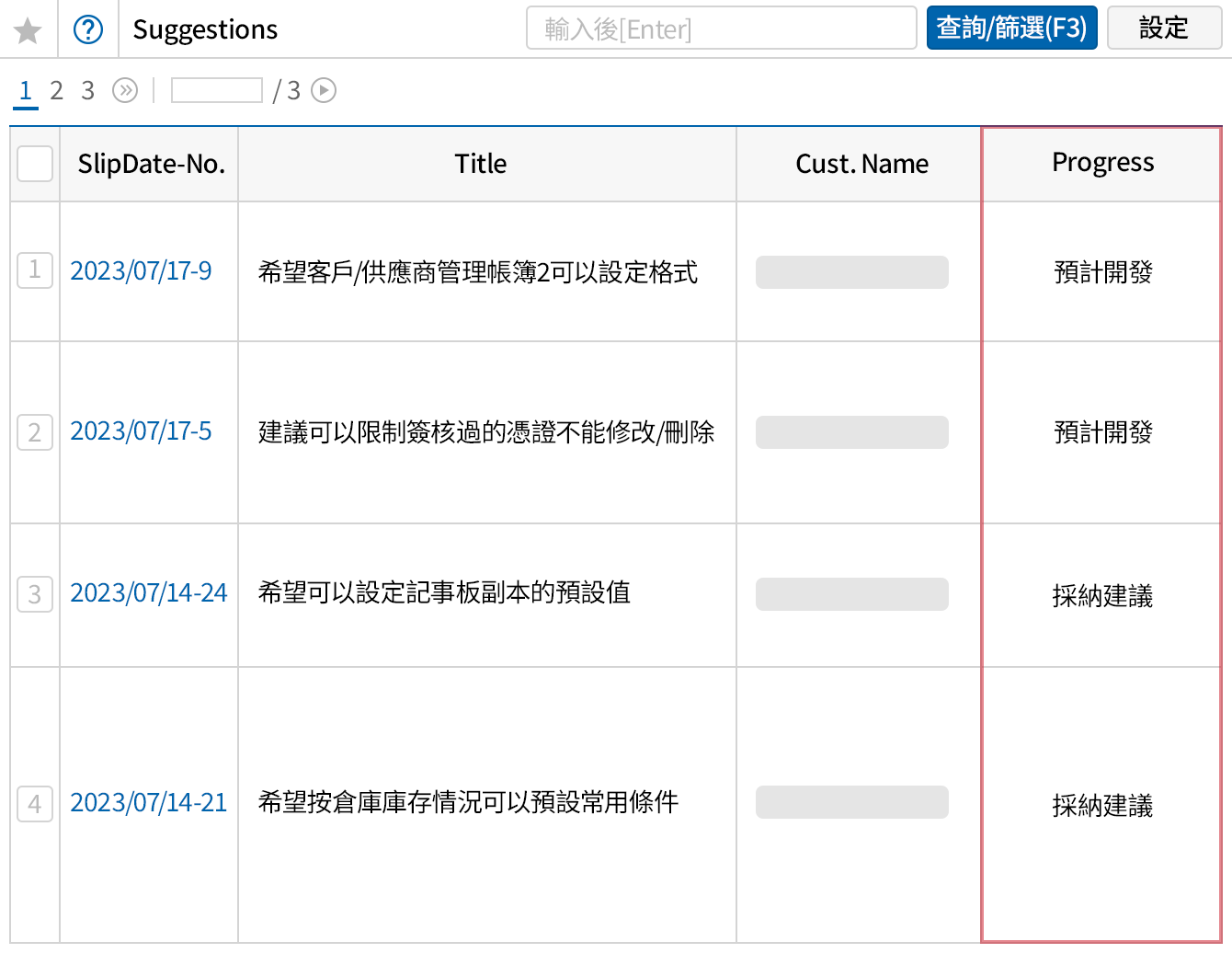Image resolution: width=1232 pixels, height=953 pixels.
Task: Jump to last page with double-arrow icon
Action: click(125, 90)
